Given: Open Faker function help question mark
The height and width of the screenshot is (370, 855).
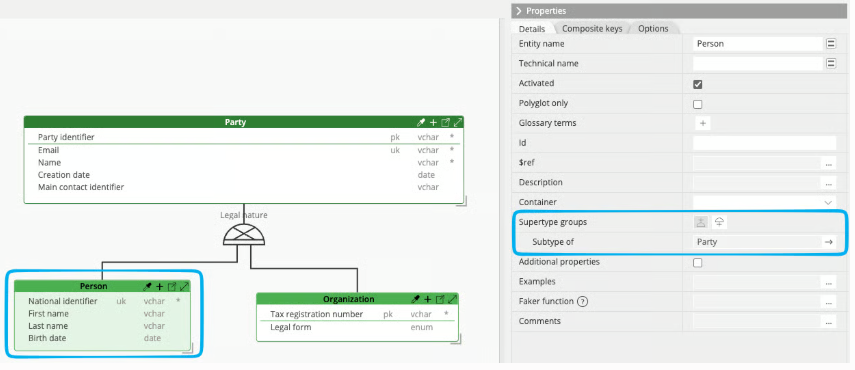Looking at the screenshot, I should [582, 301].
